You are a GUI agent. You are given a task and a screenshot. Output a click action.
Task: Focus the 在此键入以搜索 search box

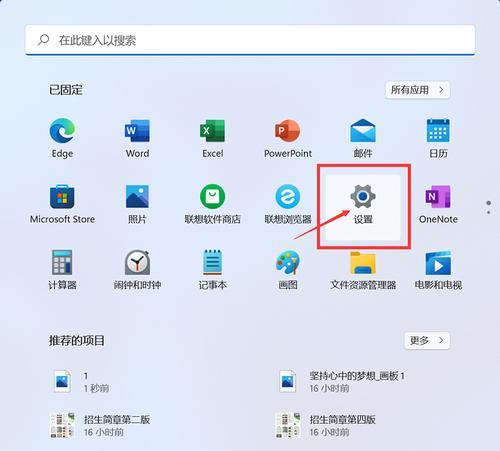250,40
